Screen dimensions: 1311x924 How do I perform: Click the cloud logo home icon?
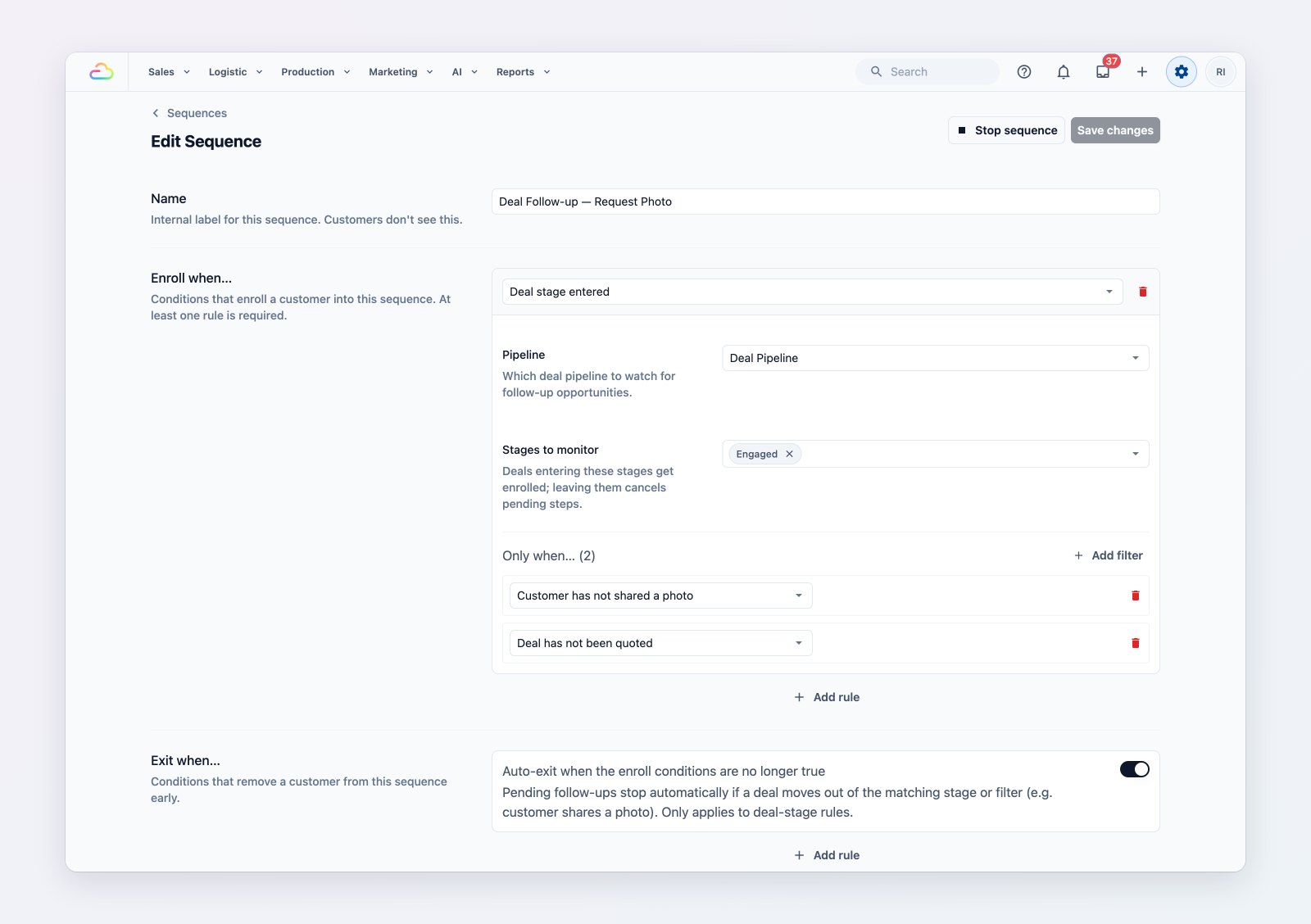pos(102,72)
